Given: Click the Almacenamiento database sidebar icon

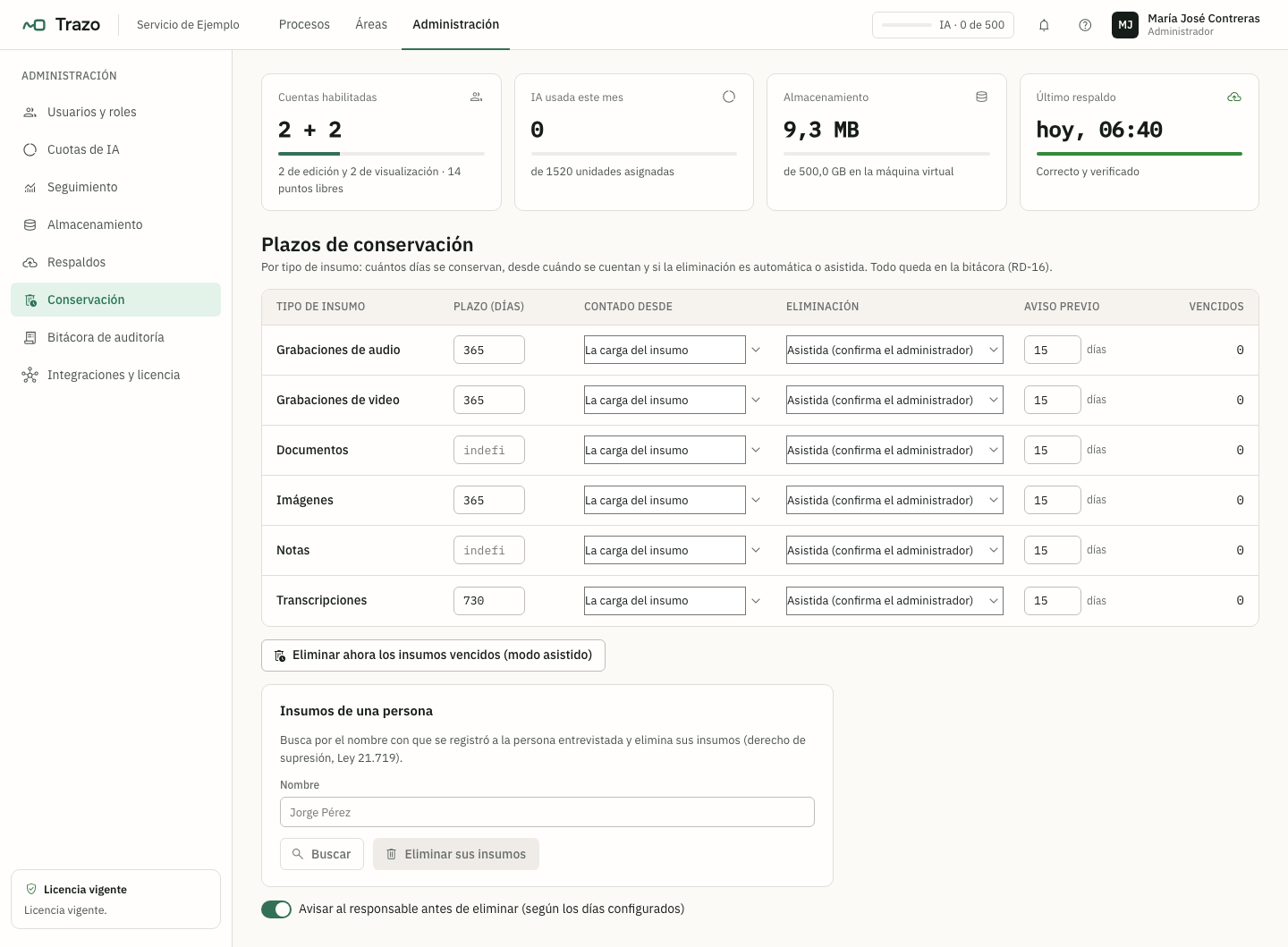Looking at the screenshot, I should click(x=30, y=225).
